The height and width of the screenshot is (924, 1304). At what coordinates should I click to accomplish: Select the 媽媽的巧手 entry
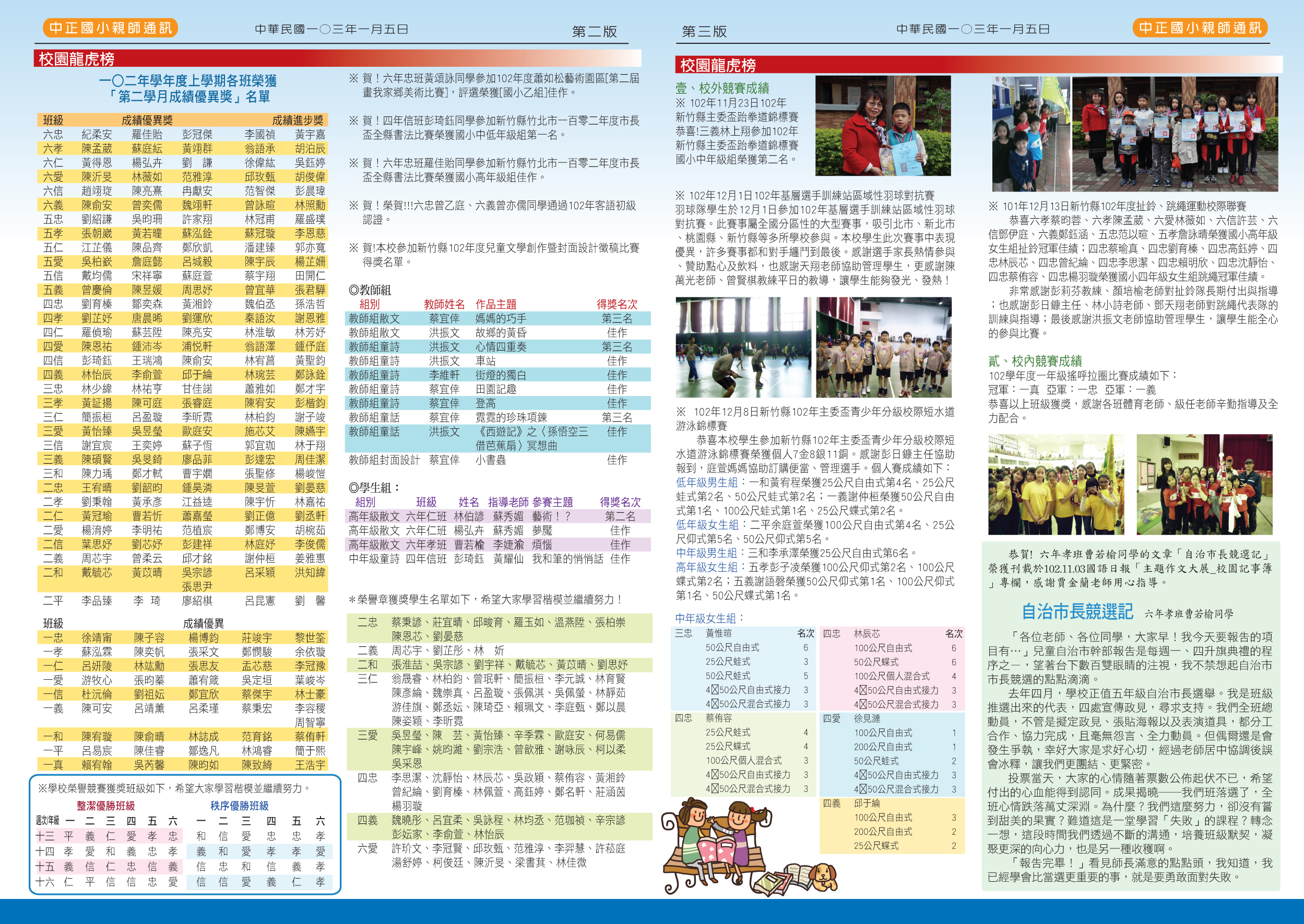tap(501, 319)
